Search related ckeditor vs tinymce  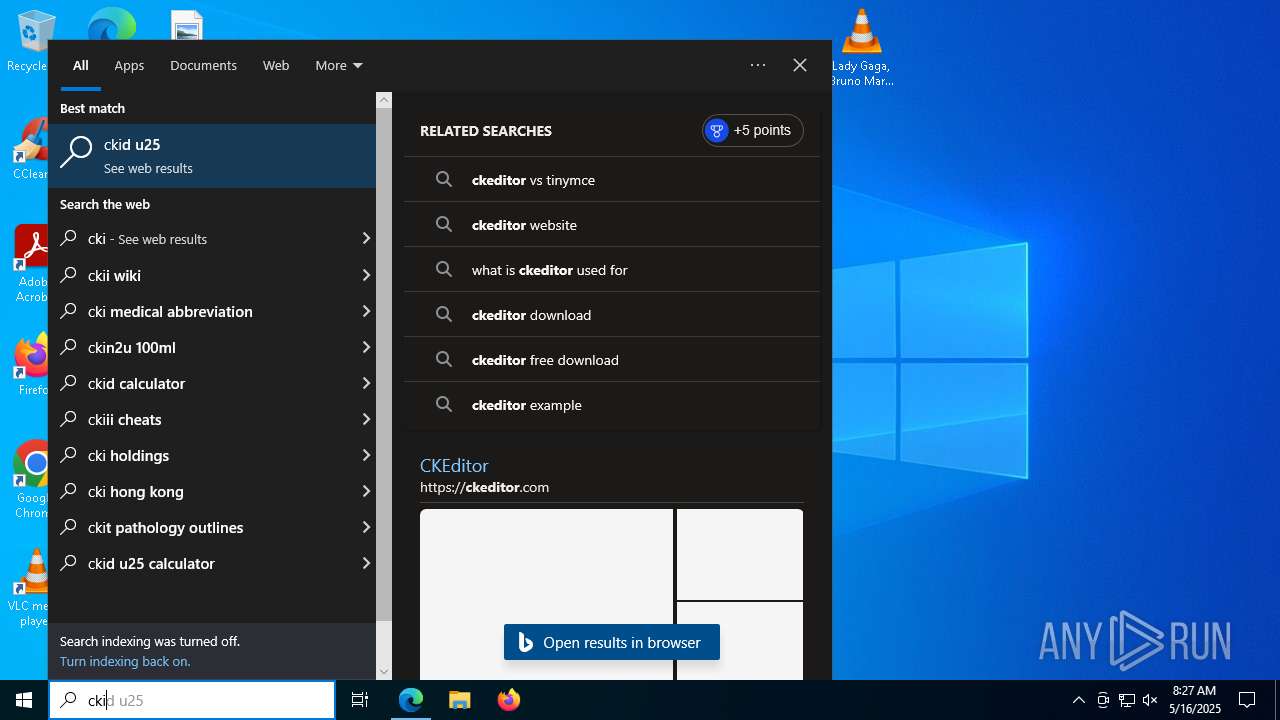pos(612,180)
